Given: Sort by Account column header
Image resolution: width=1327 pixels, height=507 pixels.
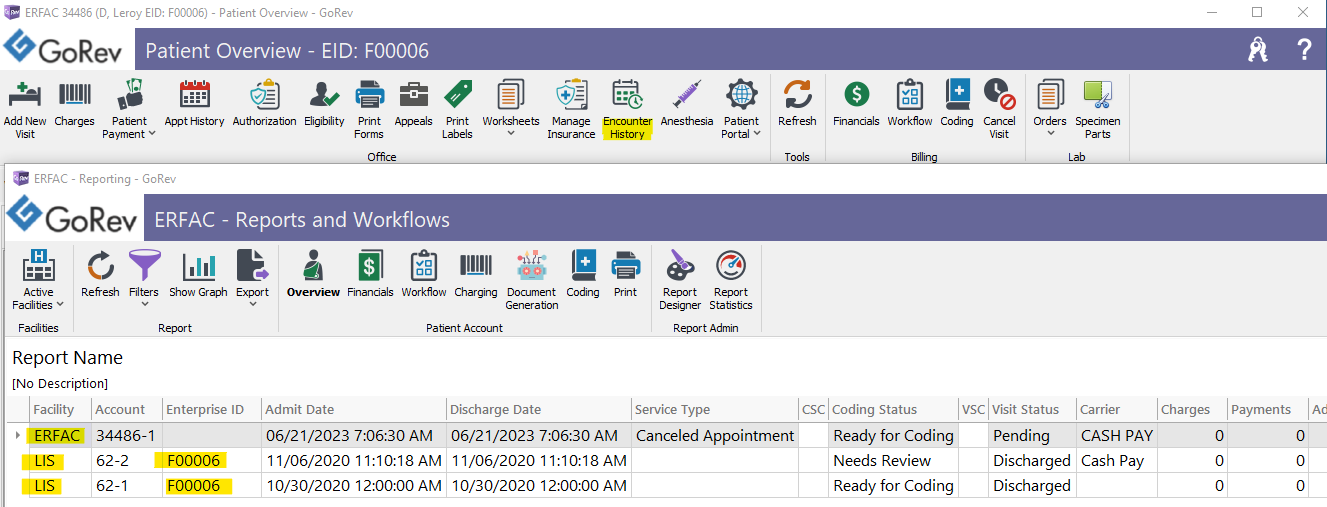Looking at the screenshot, I should click(x=127, y=409).
